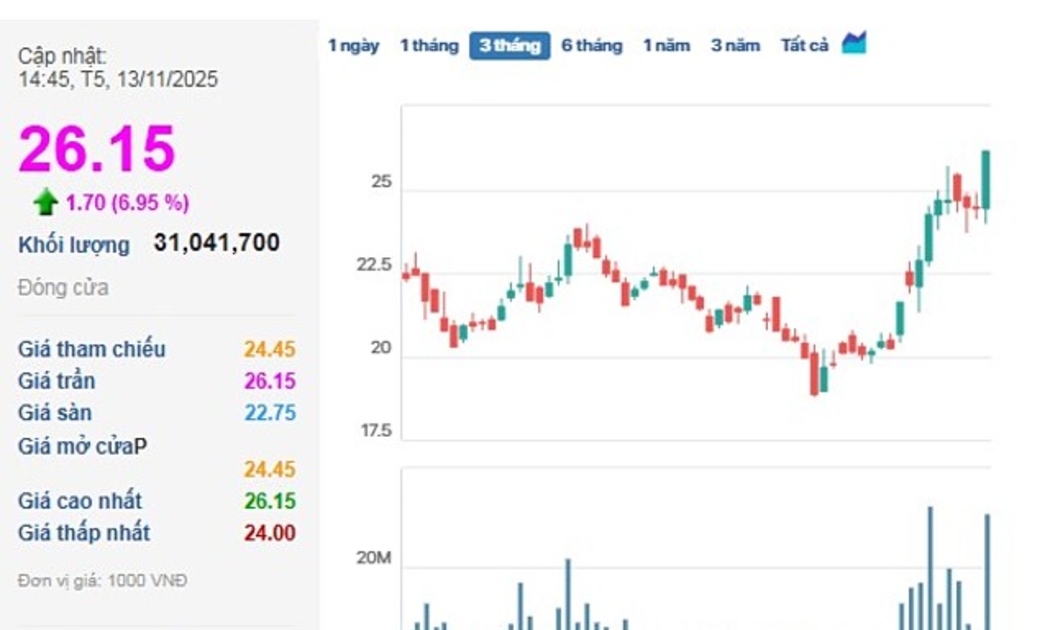Screen dimensions: 1050x630
Task: Click the latest green candlestick on chart
Action: pyautogui.click(x=986, y=180)
